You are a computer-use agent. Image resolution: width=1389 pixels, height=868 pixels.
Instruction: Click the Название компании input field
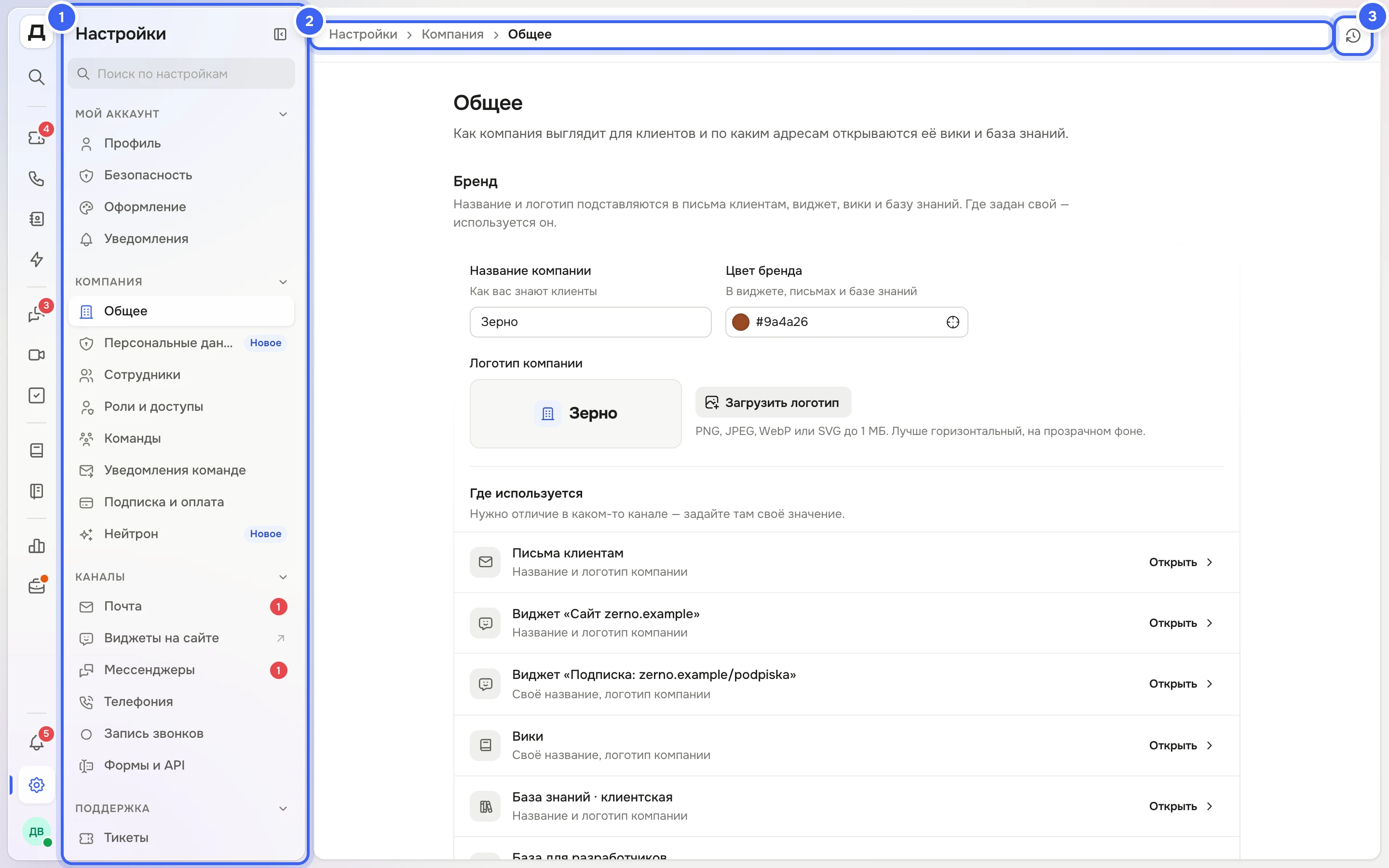590,322
